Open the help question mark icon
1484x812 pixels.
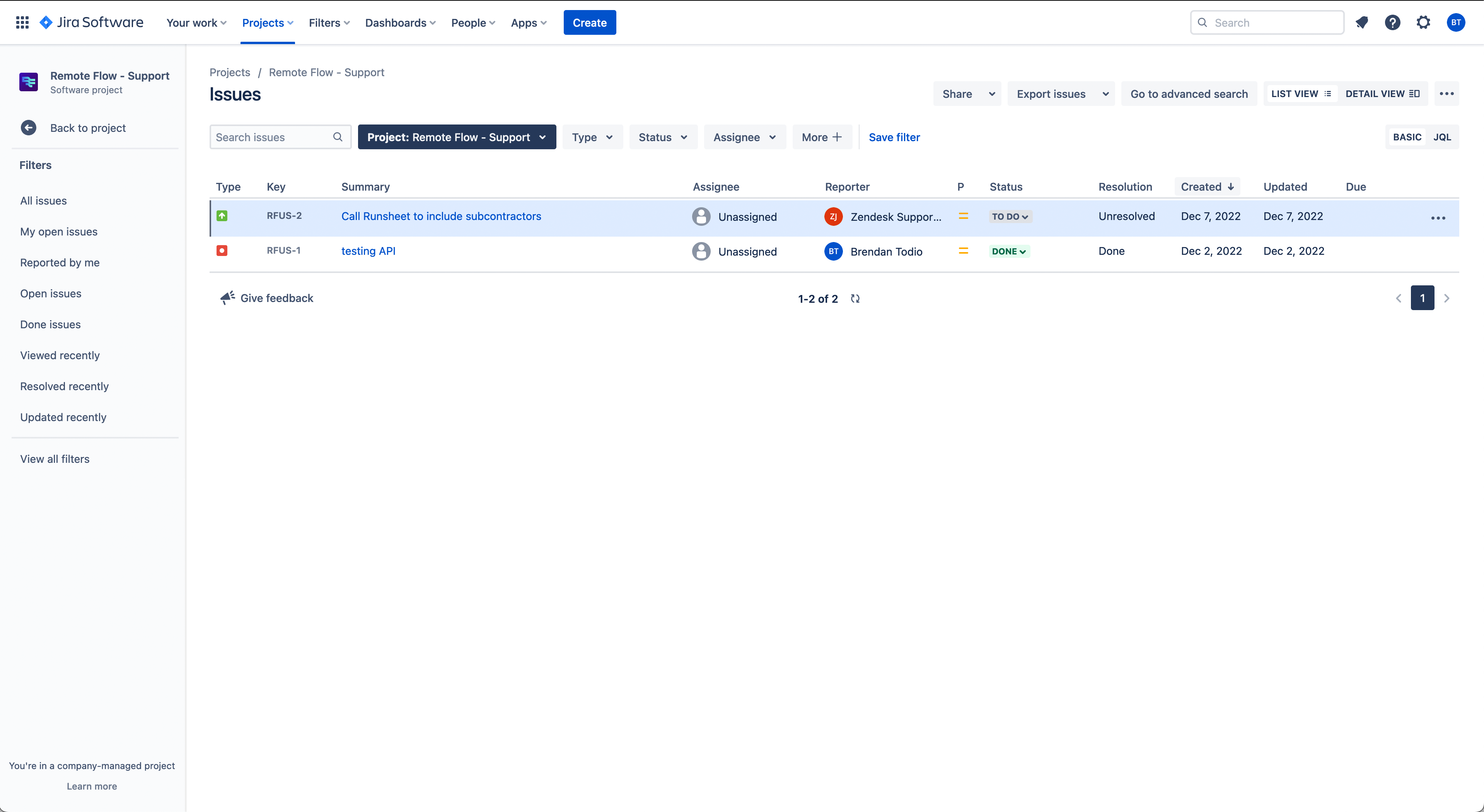point(1392,22)
